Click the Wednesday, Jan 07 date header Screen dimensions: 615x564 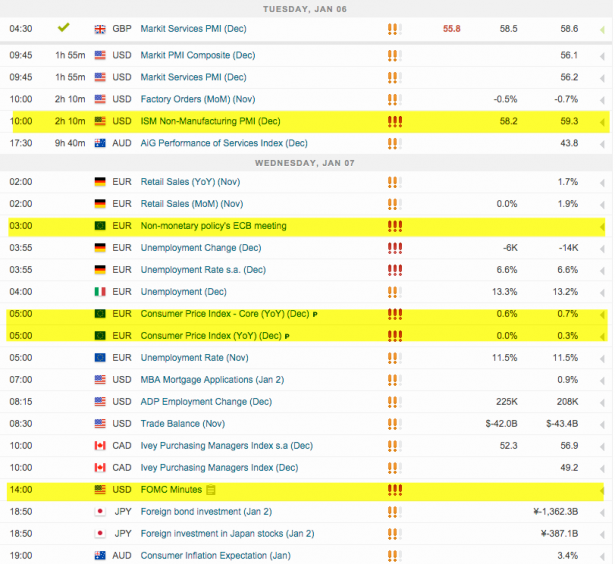(305, 163)
